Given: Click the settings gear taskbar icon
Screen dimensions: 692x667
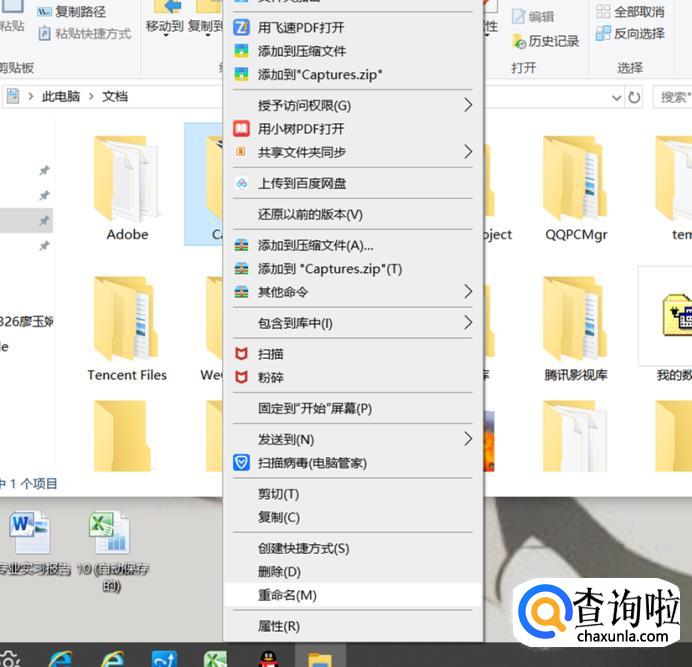Looking at the screenshot, I should coord(9,659).
